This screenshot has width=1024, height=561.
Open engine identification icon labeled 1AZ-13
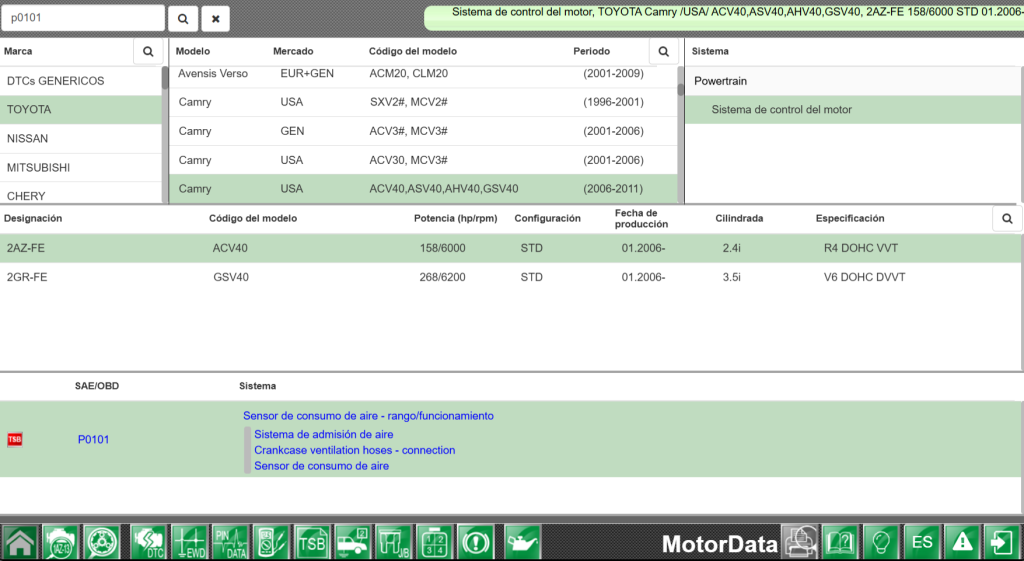pyautogui.click(x=60, y=542)
